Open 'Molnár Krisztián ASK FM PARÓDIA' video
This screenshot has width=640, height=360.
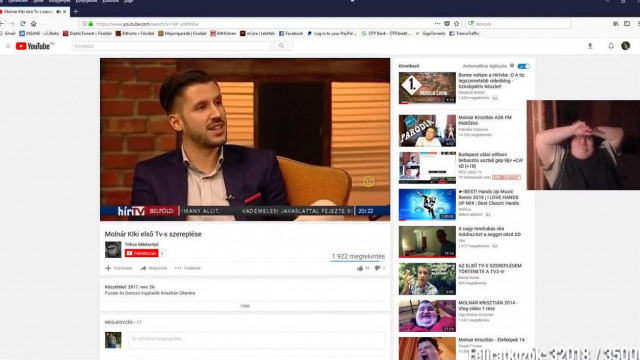tap(484, 120)
